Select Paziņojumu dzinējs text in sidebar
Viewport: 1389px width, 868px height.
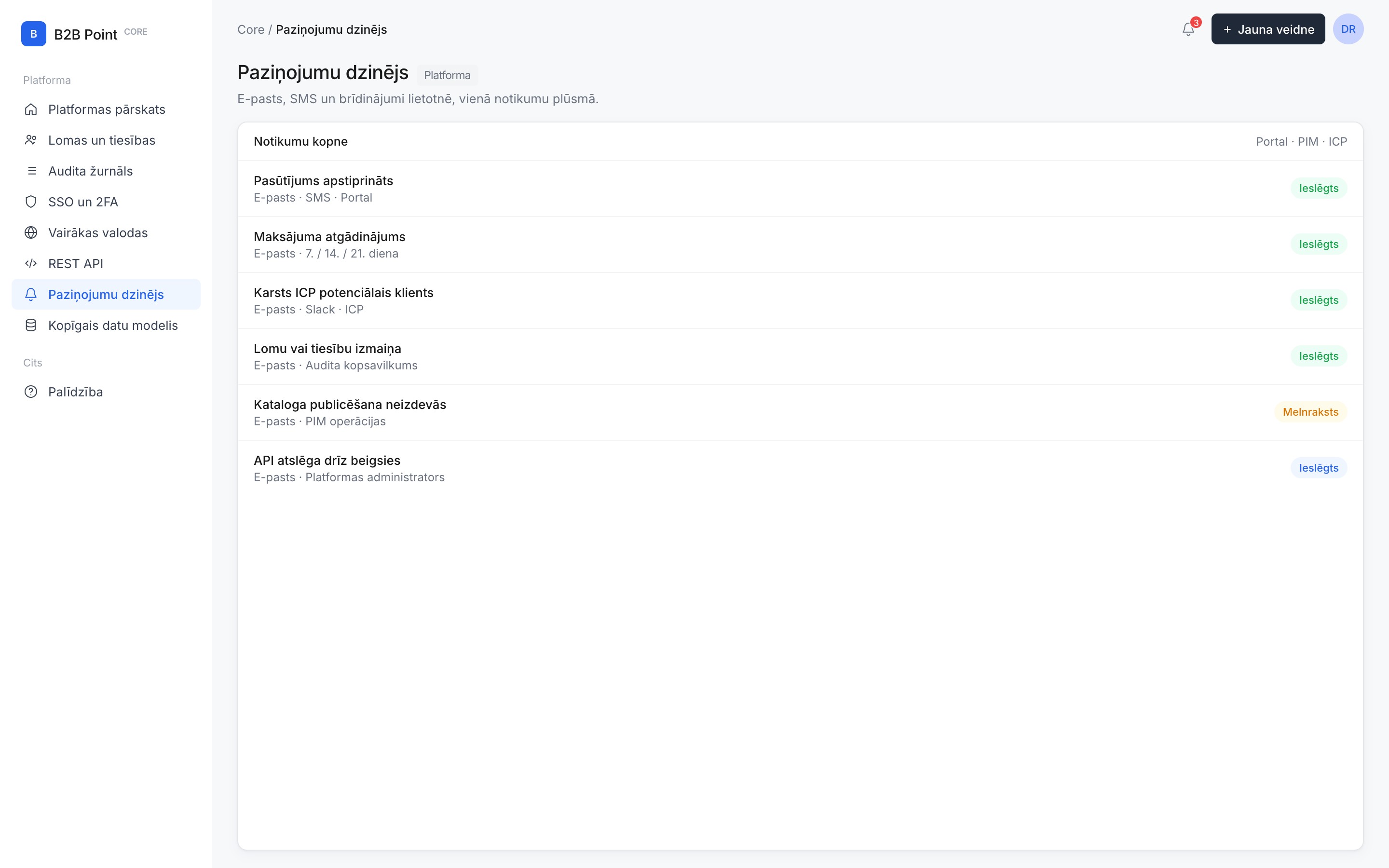(x=106, y=295)
